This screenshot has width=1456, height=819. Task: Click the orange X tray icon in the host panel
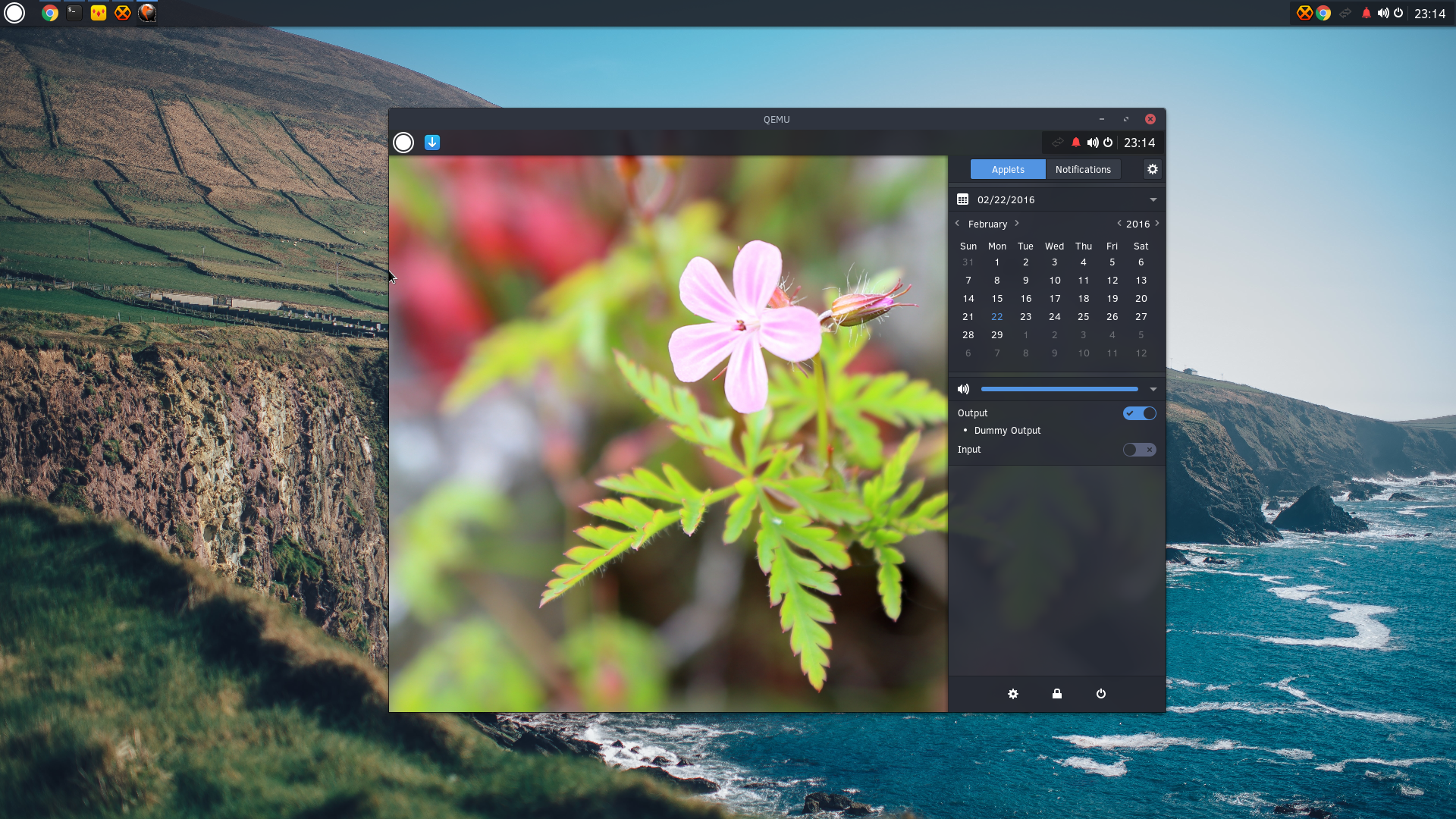tap(1304, 13)
